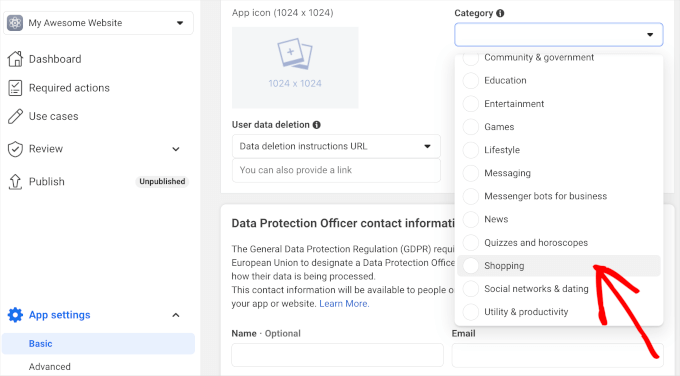Click the App settings gear icon

pyautogui.click(x=15, y=315)
